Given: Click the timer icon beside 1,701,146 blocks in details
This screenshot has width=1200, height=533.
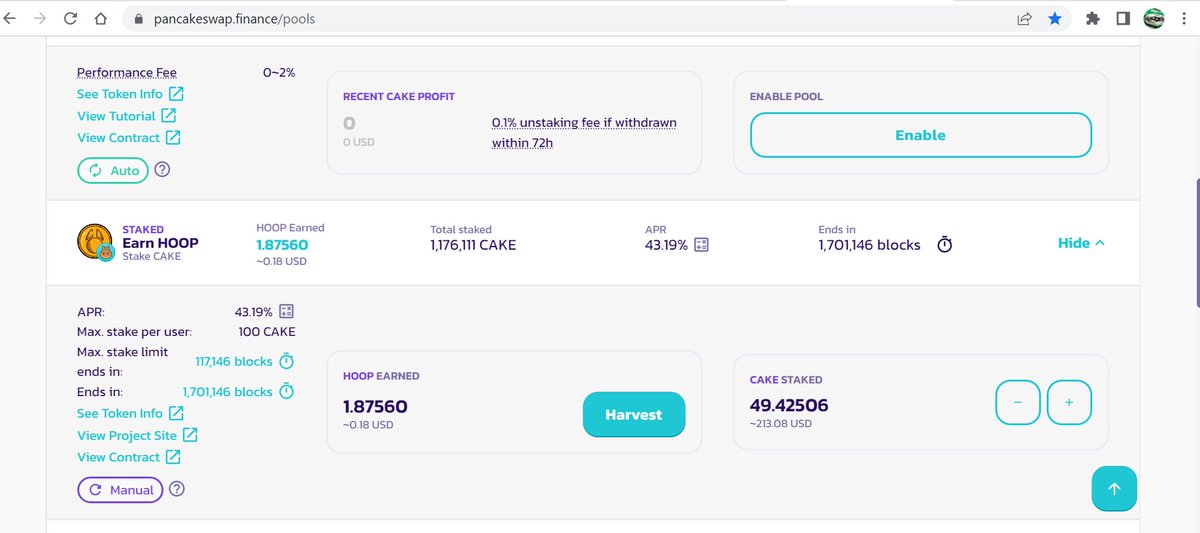Looking at the screenshot, I should click(x=286, y=391).
